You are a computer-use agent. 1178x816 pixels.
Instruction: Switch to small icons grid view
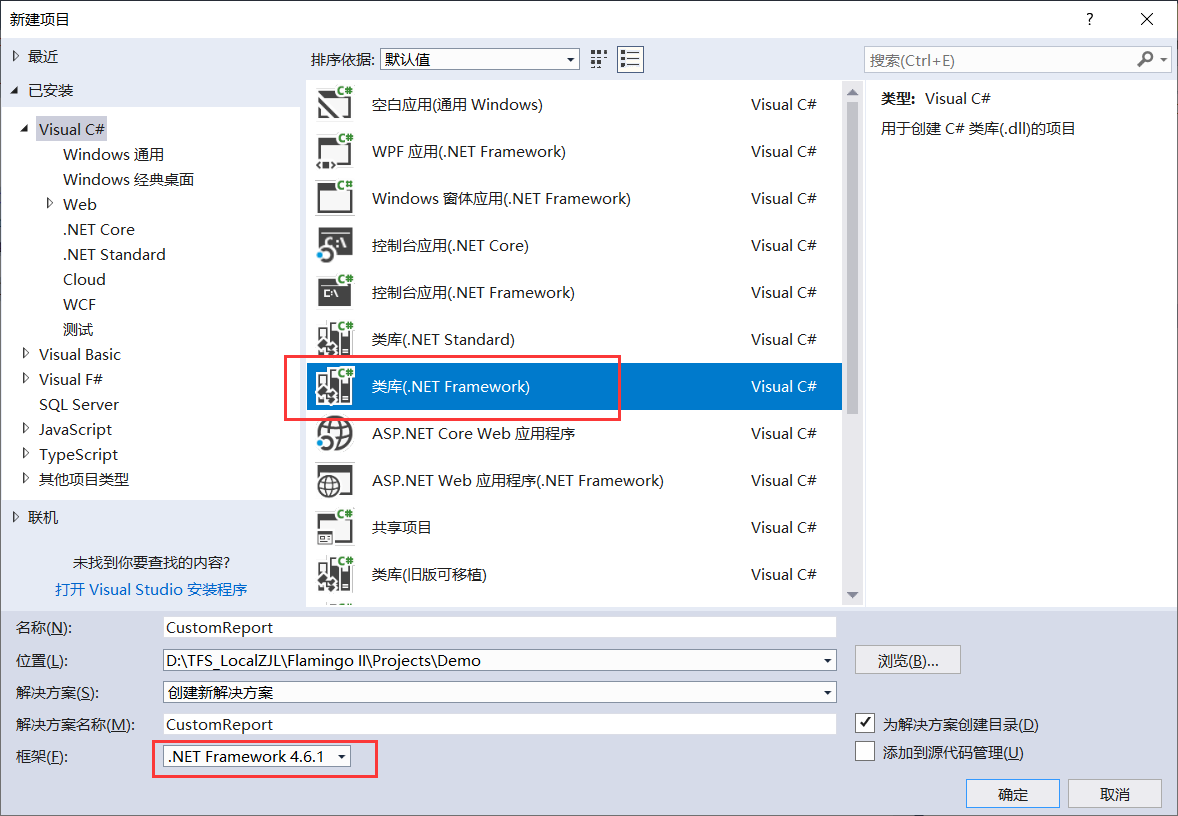[x=599, y=59]
